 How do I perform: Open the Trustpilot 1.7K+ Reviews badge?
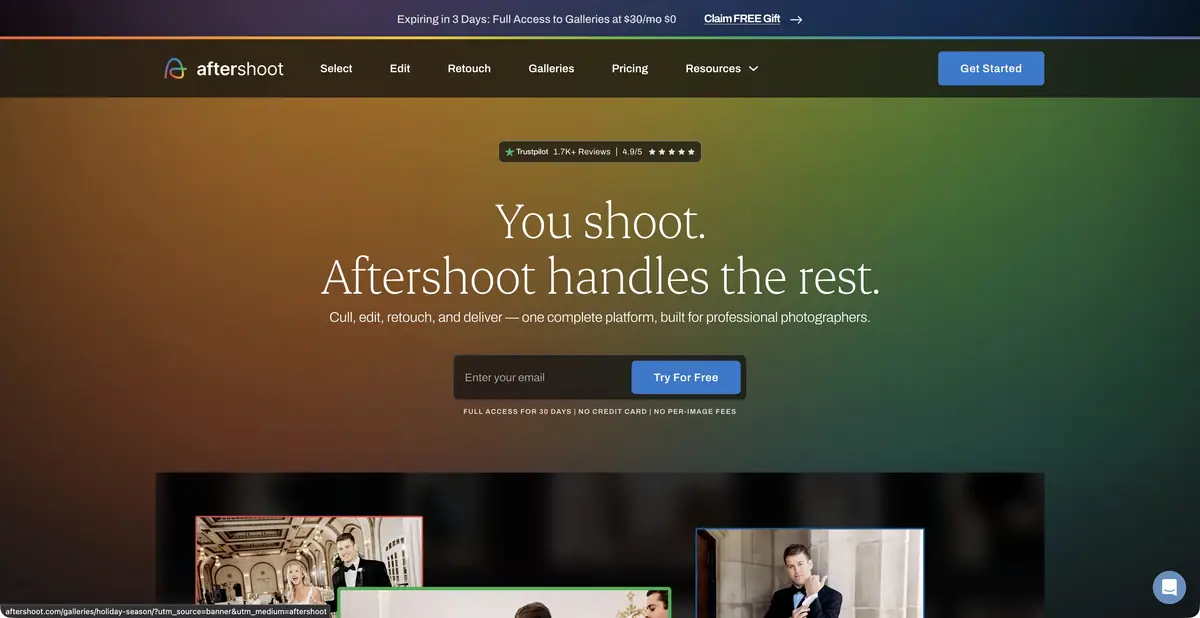(x=600, y=152)
